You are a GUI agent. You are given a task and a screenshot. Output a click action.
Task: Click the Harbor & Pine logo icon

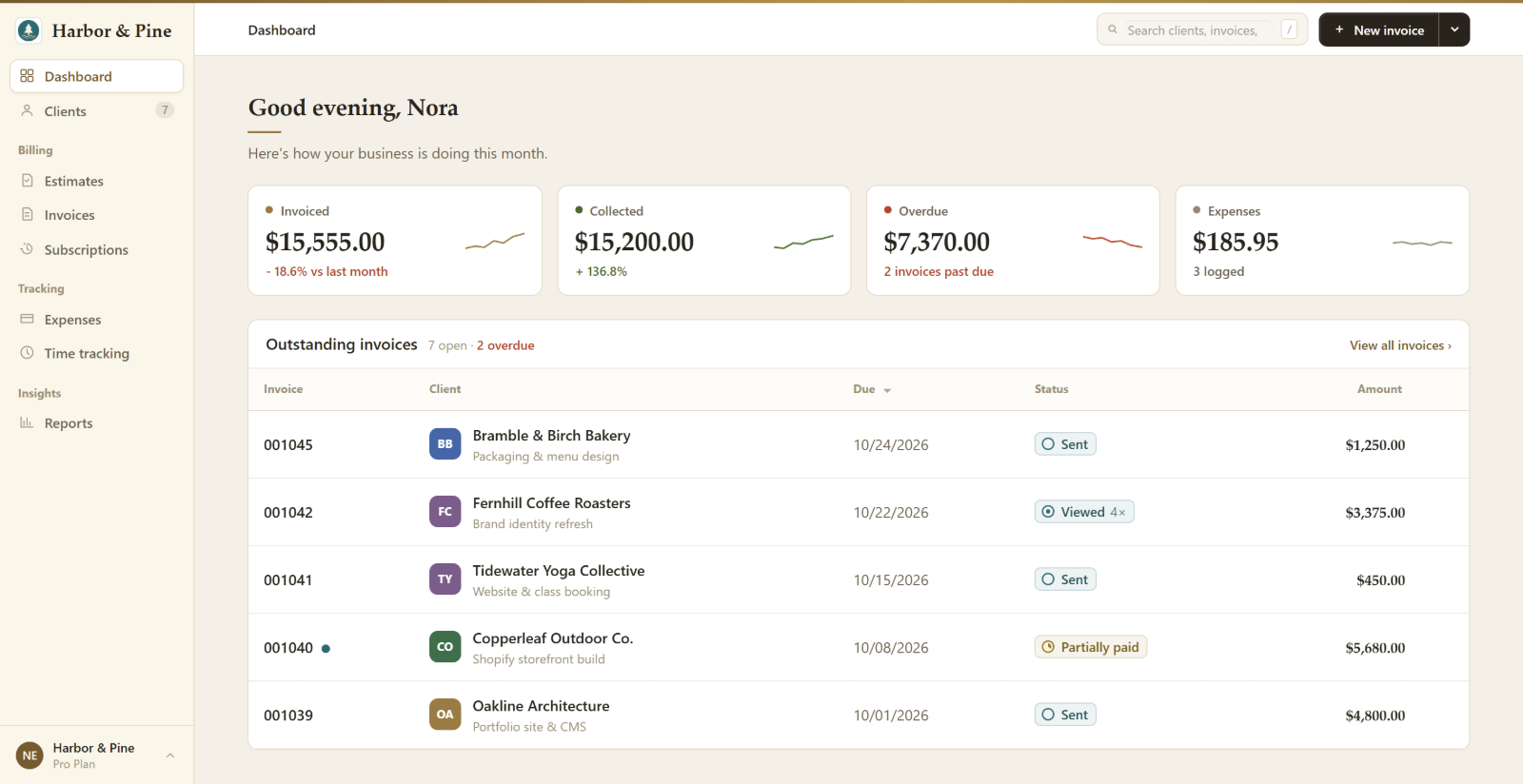(x=29, y=30)
